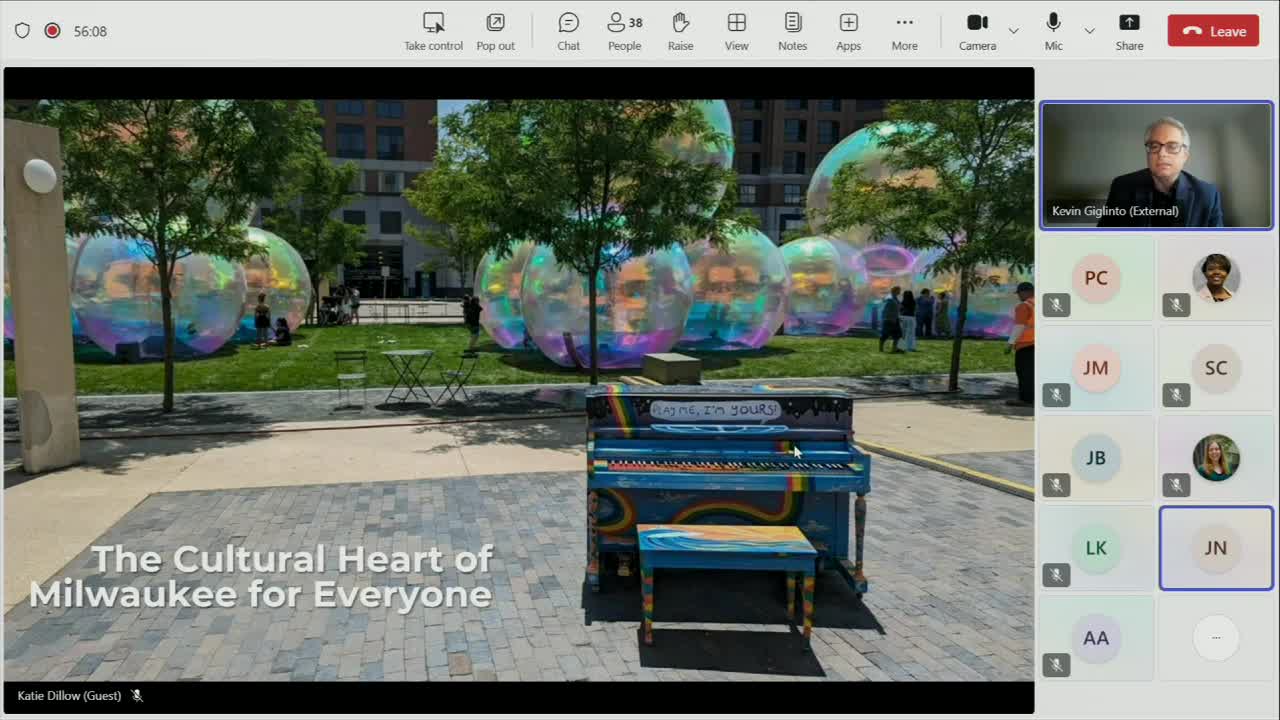Image resolution: width=1280 pixels, height=720 pixels.
Task: Click the Share content button
Action: click(x=1129, y=31)
